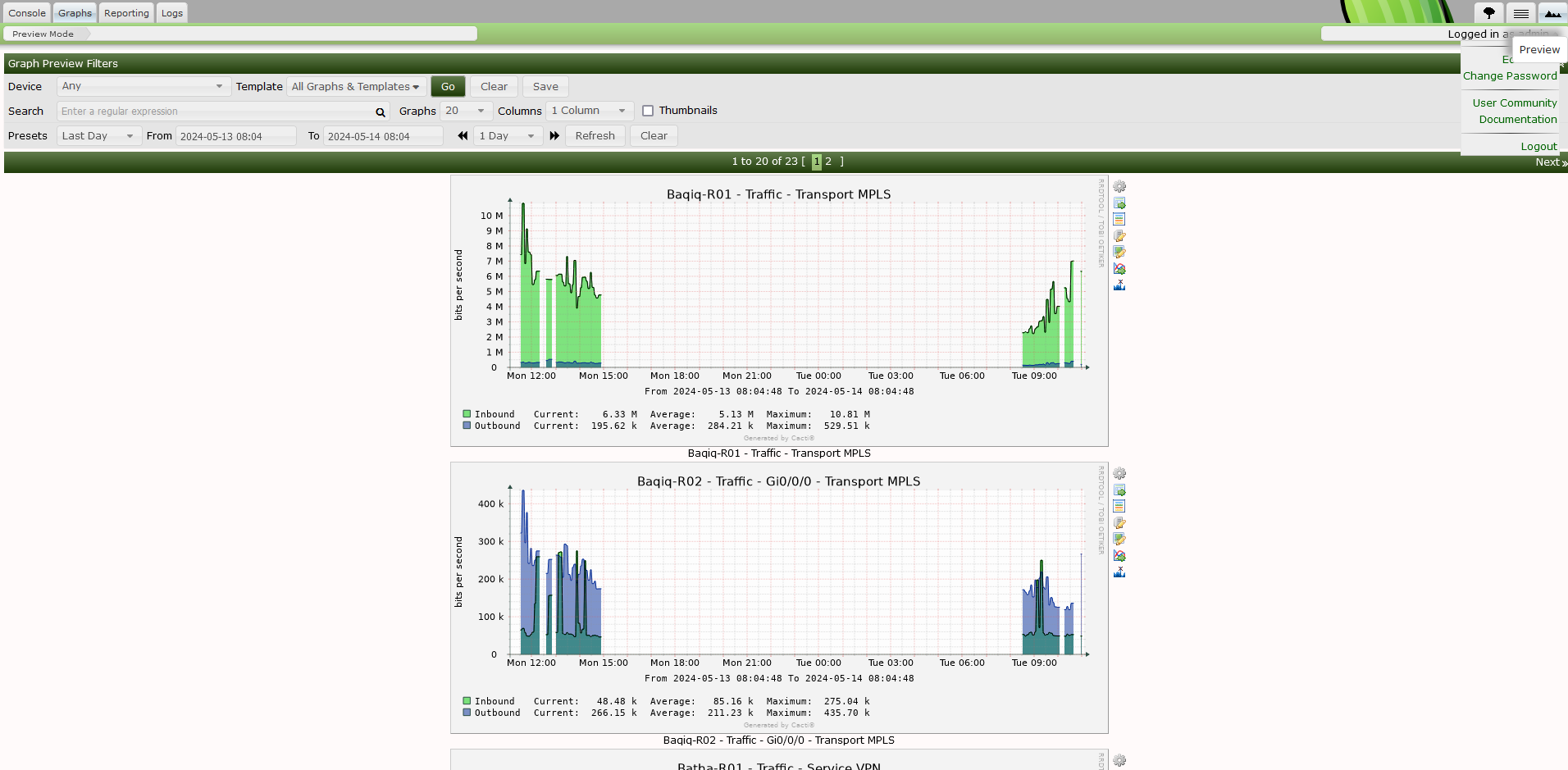
Task: Select Change Password in user menu
Action: [x=1510, y=75]
